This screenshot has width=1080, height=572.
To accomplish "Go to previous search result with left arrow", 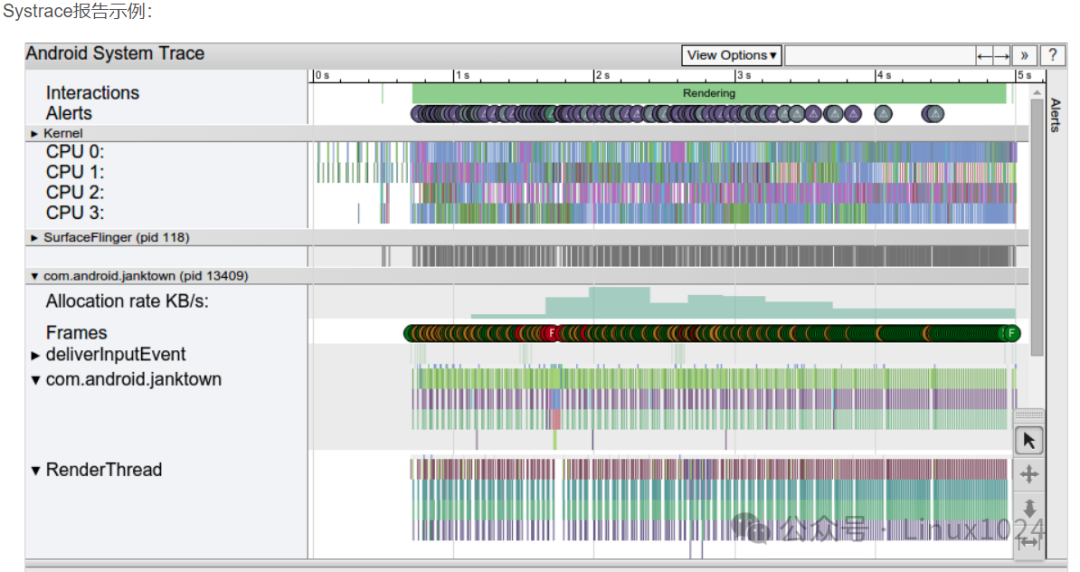I will click(984, 56).
